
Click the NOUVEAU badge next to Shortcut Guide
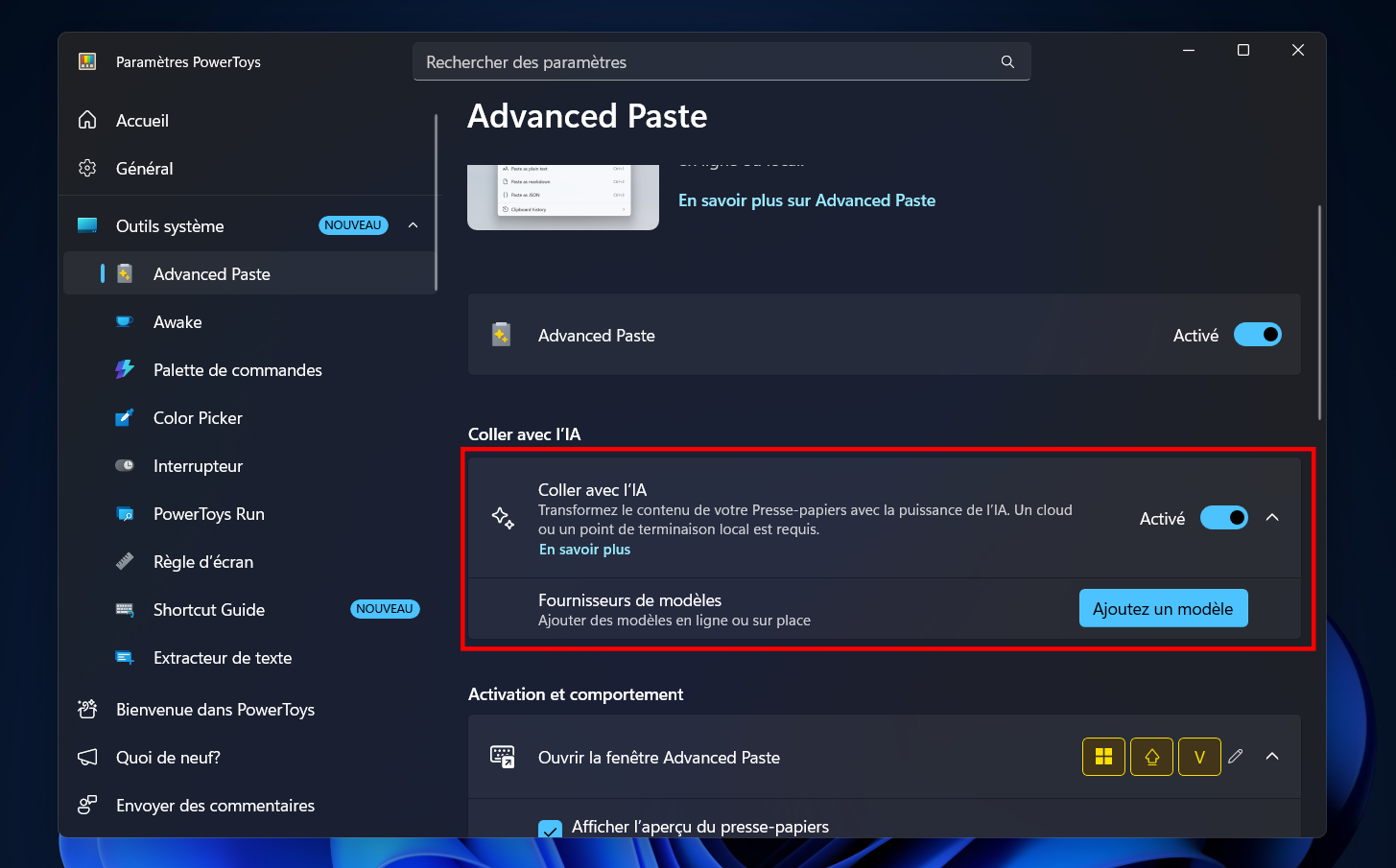385,609
